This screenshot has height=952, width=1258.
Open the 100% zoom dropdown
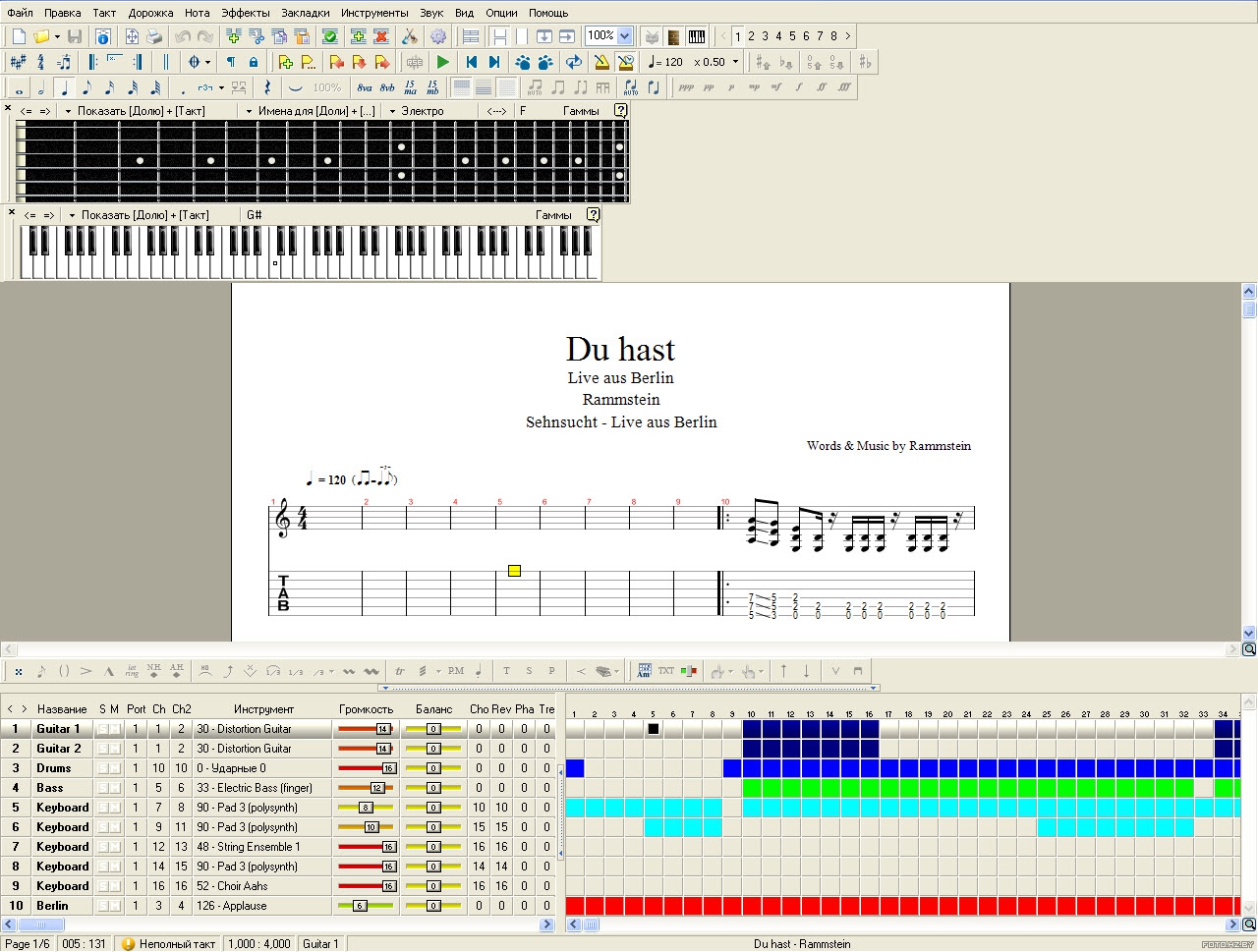click(x=624, y=36)
